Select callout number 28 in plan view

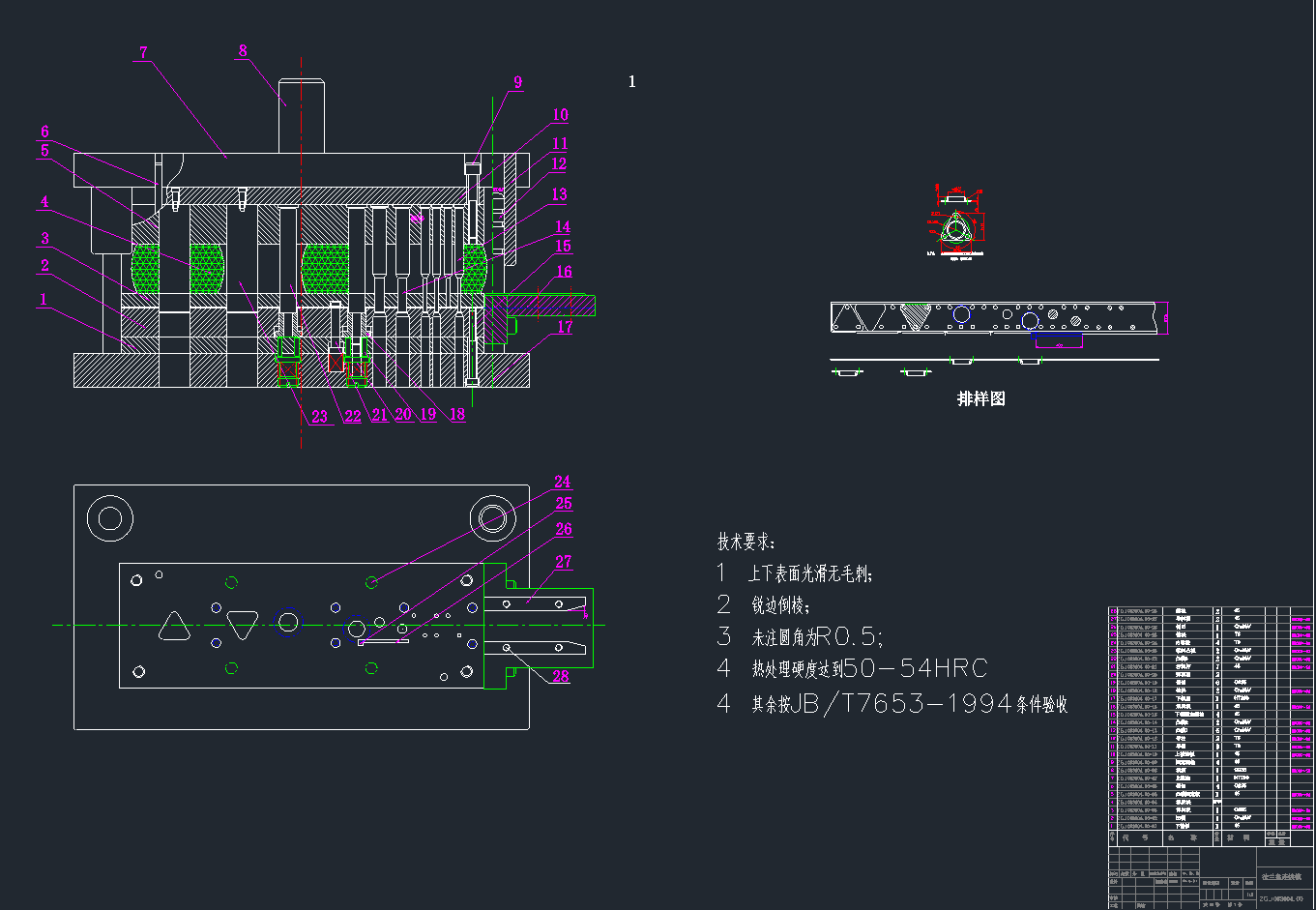[x=561, y=676]
